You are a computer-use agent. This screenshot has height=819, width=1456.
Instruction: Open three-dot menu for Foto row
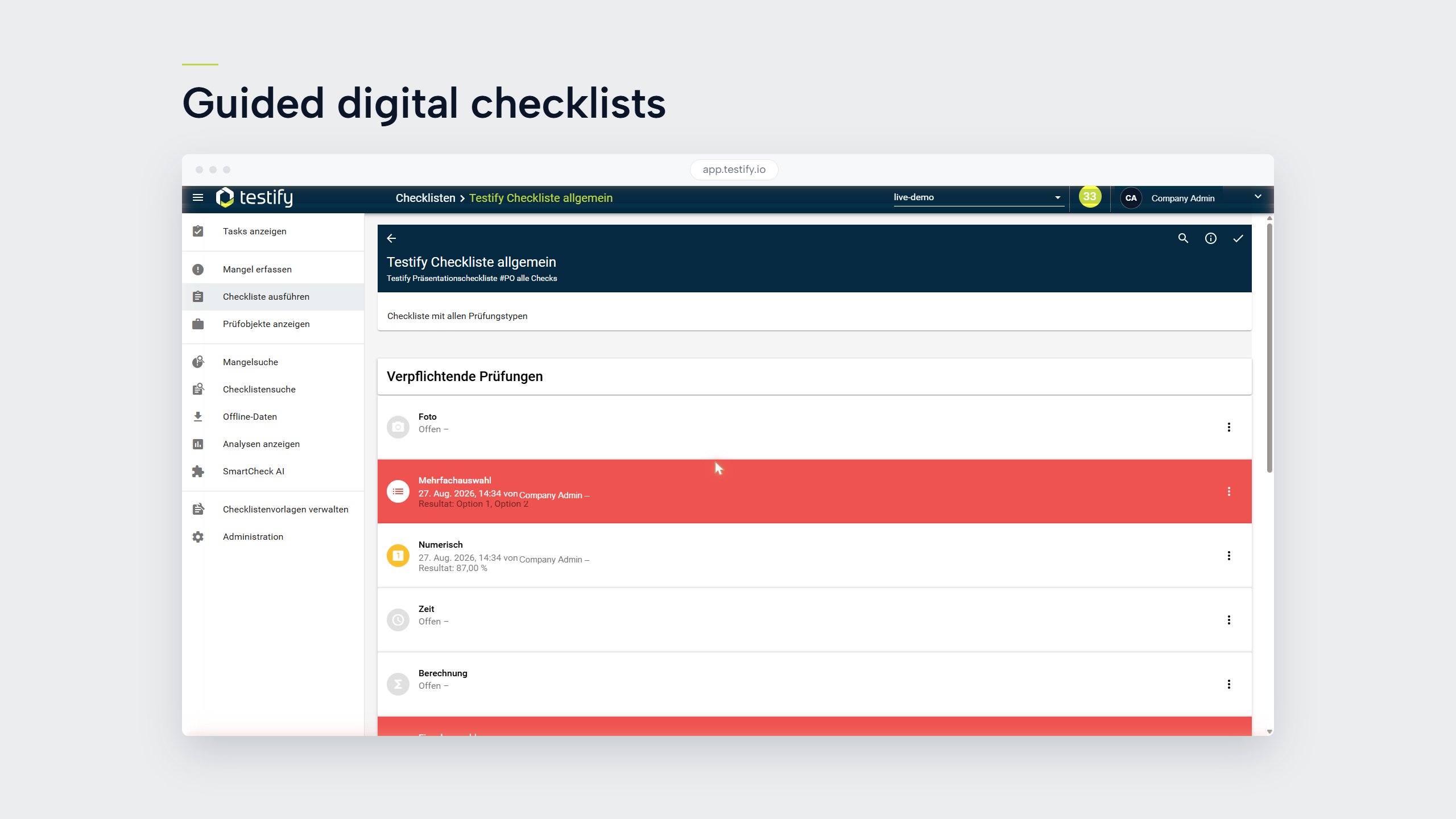coord(1228,427)
